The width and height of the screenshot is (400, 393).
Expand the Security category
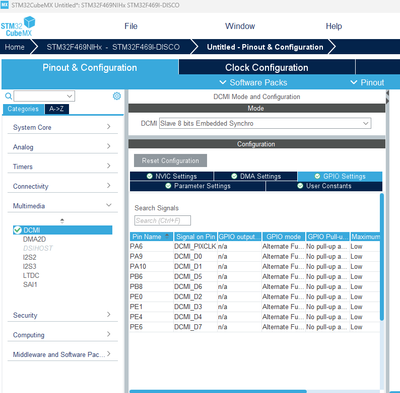[62, 315]
